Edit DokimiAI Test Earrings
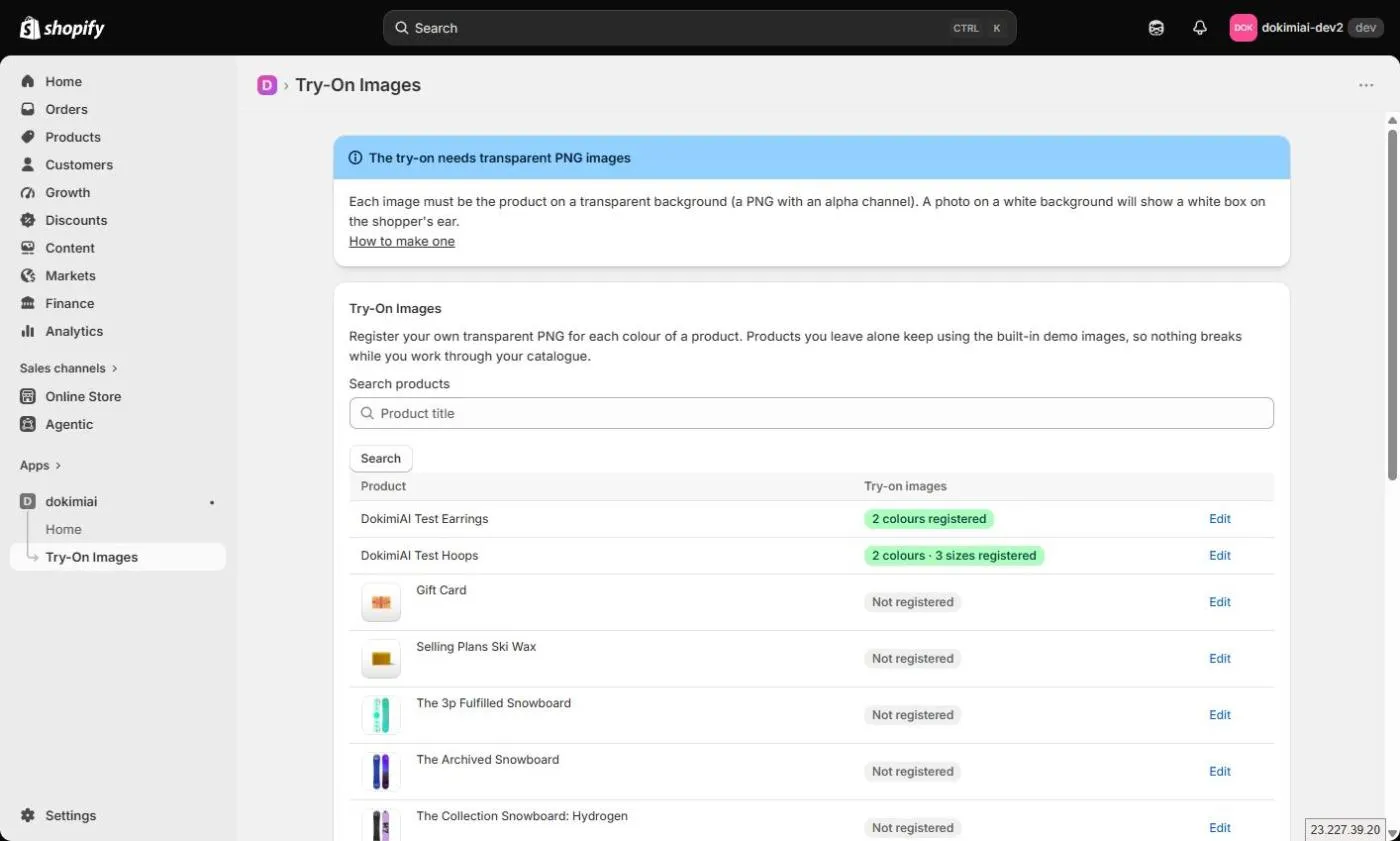The height and width of the screenshot is (841, 1400). 1220,519
